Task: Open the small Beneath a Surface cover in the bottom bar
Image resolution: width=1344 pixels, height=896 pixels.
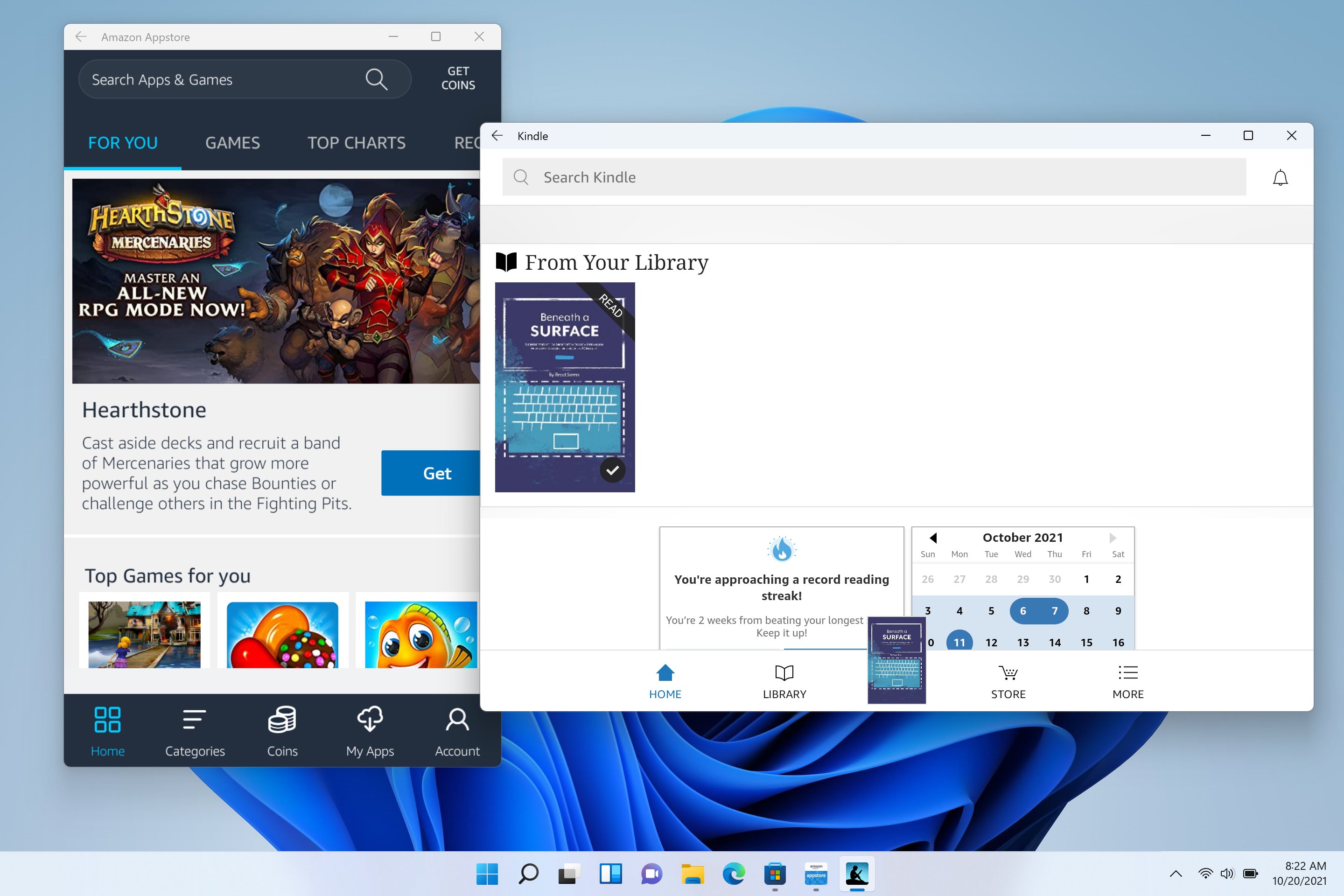Action: (896, 660)
